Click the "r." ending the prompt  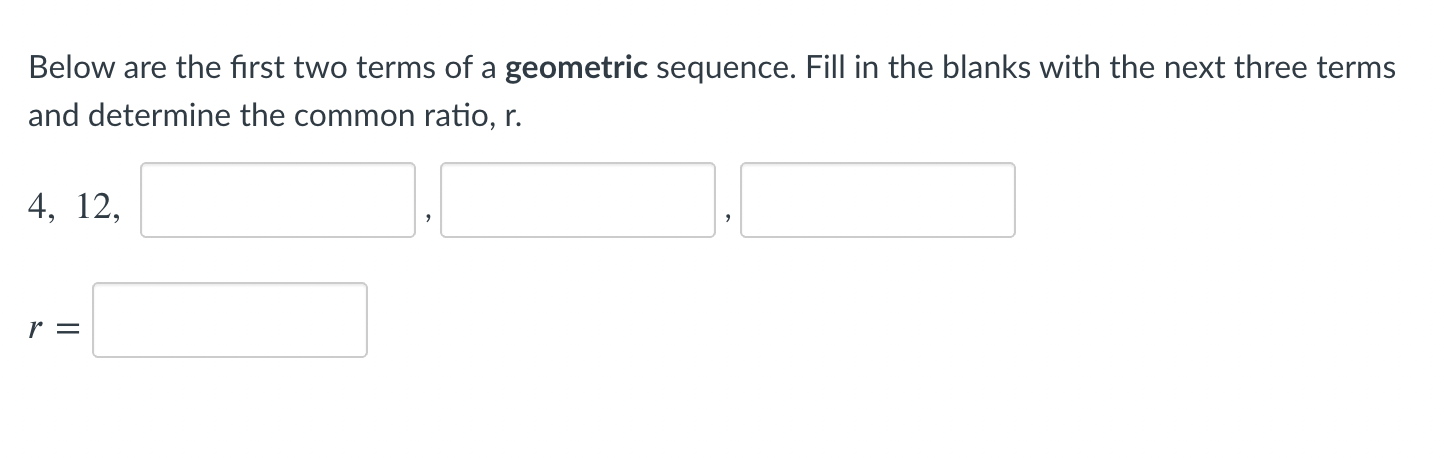514,116
